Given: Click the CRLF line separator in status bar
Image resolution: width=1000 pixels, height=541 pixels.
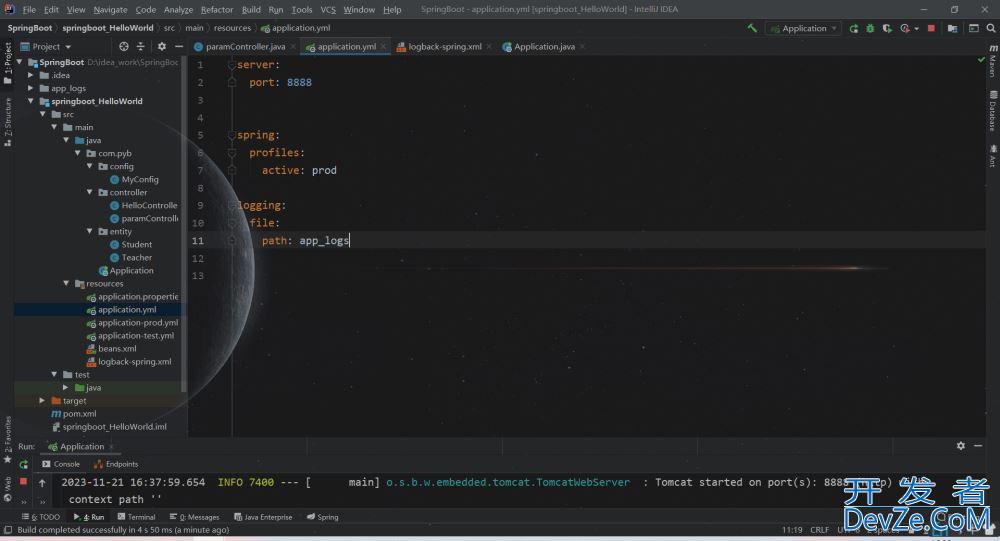Looking at the screenshot, I should click(820, 530).
